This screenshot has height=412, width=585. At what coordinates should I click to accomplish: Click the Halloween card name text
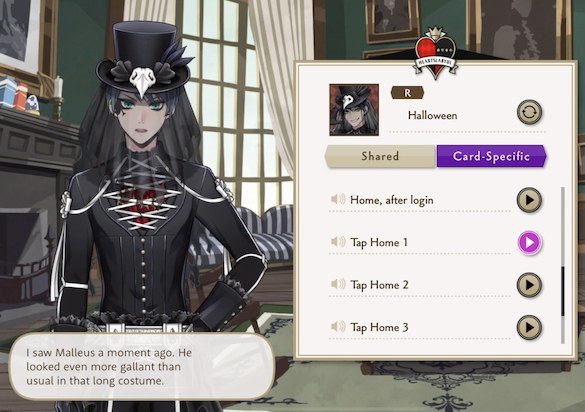[432, 115]
